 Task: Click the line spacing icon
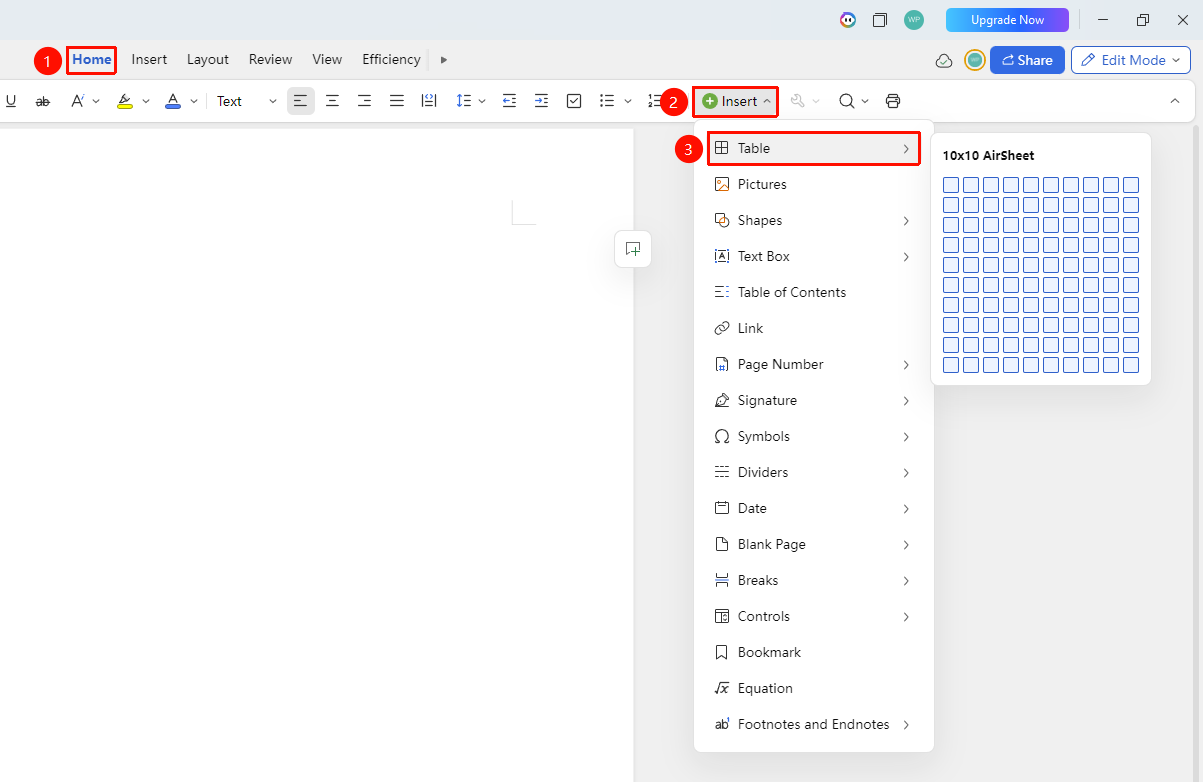click(463, 101)
